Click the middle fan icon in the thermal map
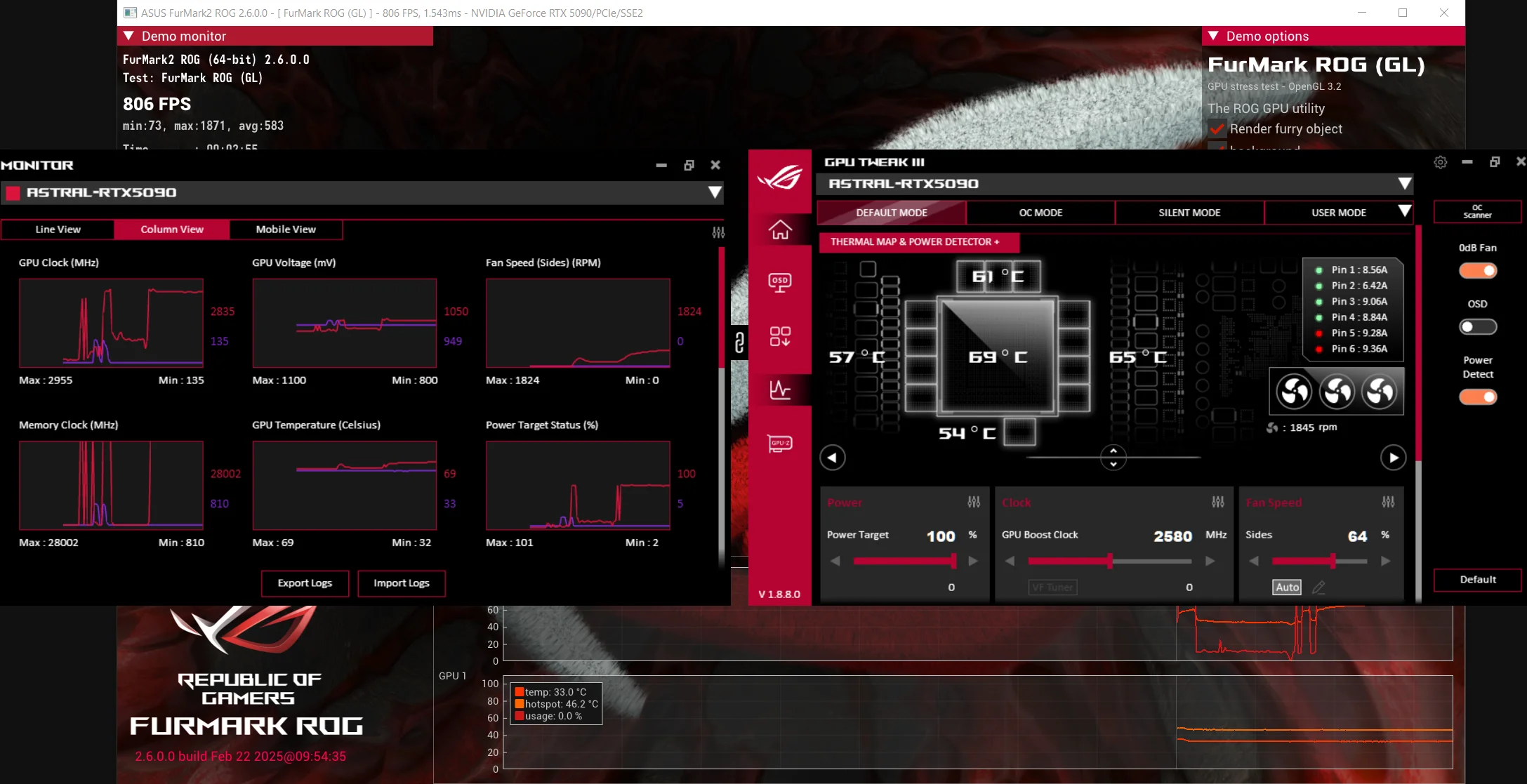 click(1337, 392)
